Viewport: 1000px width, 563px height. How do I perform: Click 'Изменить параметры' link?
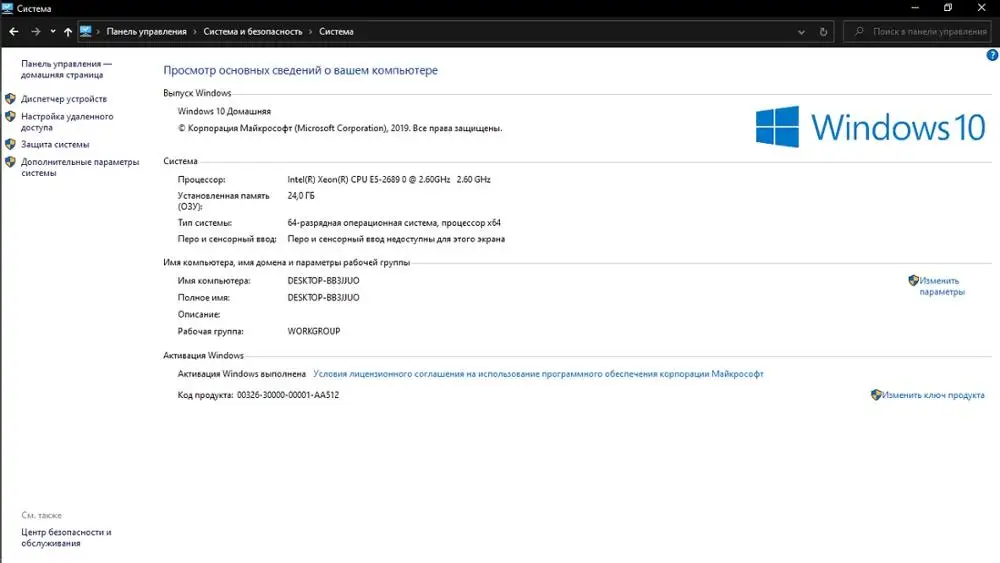(942, 286)
